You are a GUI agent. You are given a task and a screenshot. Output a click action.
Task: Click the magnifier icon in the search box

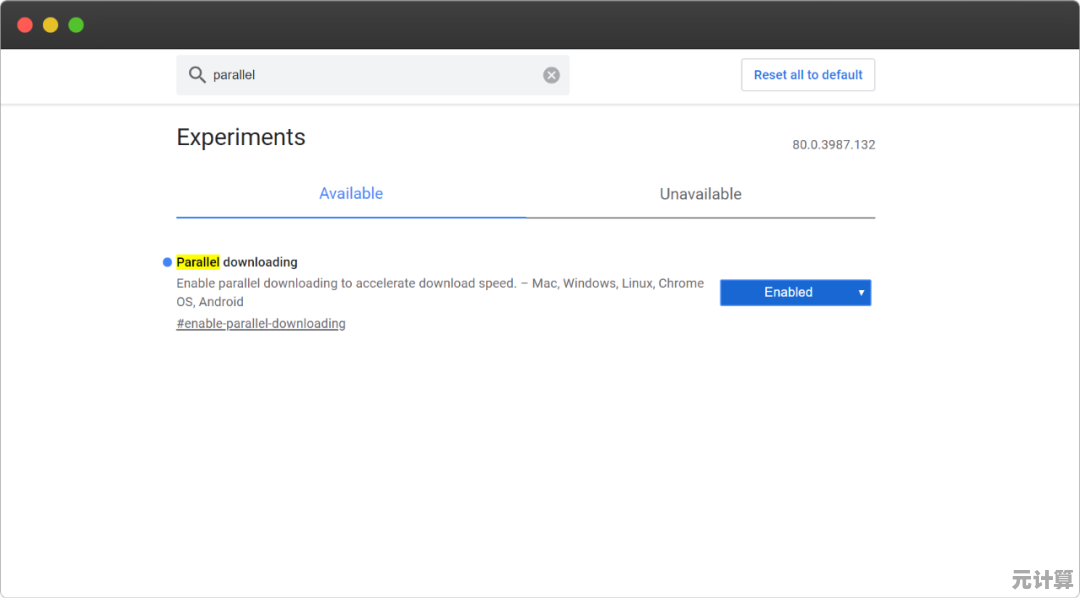pyautogui.click(x=197, y=75)
